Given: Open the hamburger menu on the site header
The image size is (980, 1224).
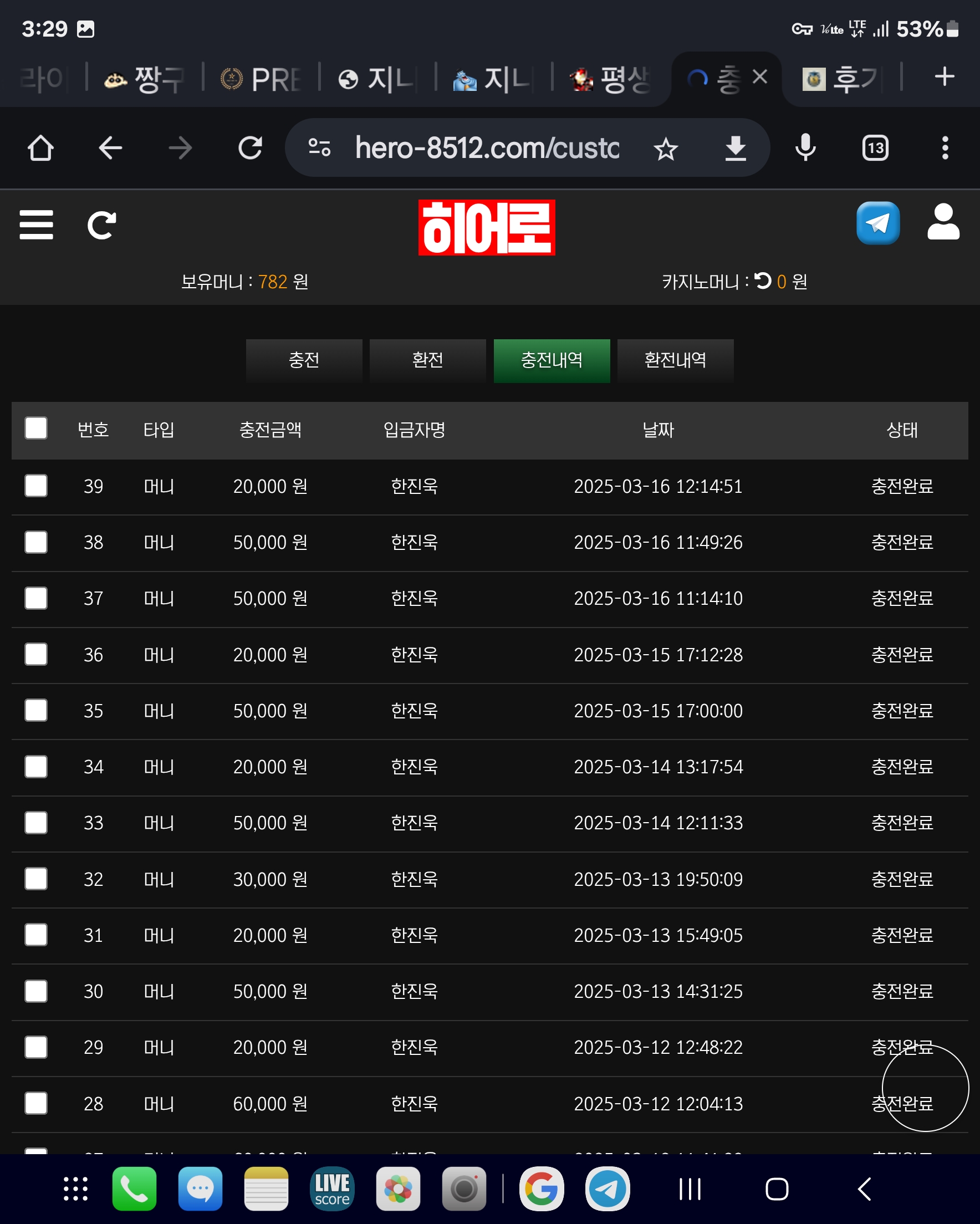Looking at the screenshot, I should point(37,225).
